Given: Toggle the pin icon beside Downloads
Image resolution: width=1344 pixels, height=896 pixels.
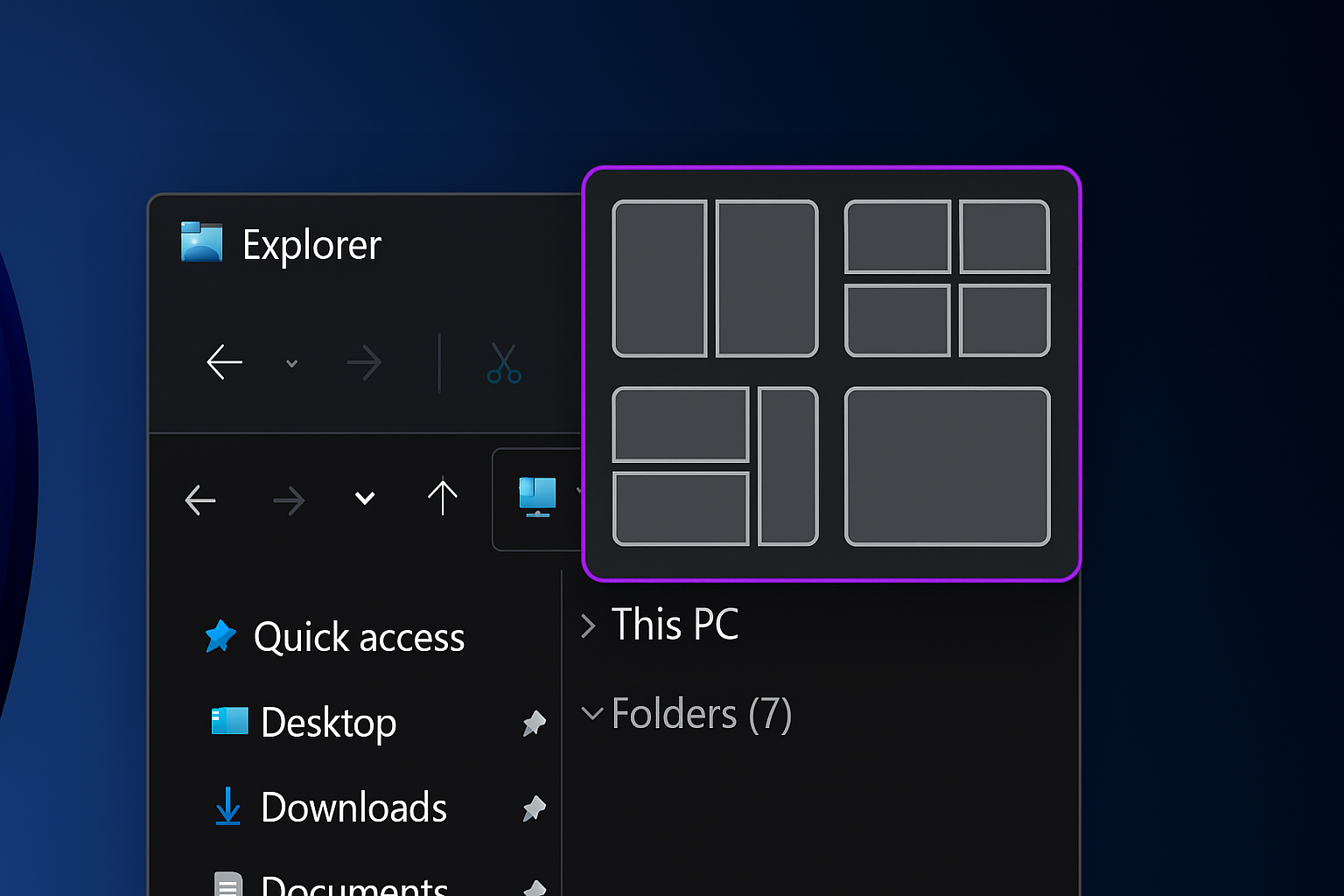Looking at the screenshot, I should tap(534, 808).
